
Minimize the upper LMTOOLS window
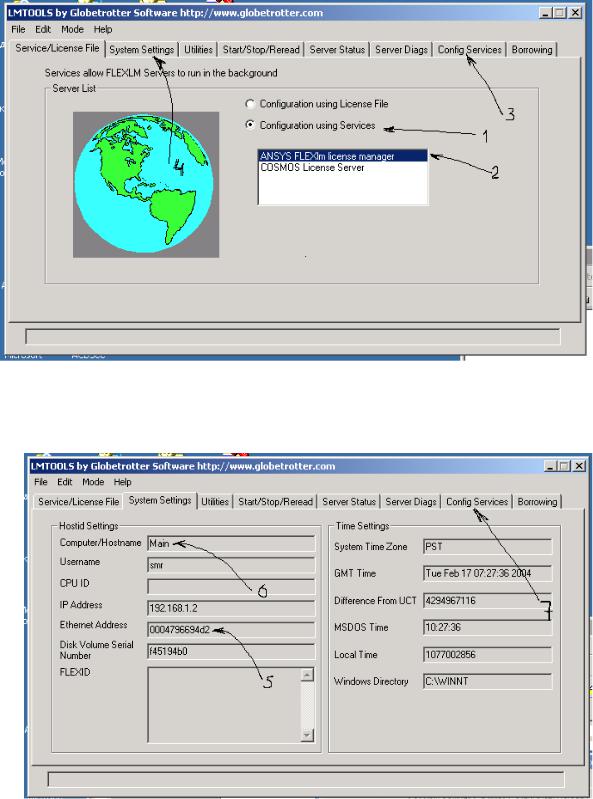tap(545, 13)
